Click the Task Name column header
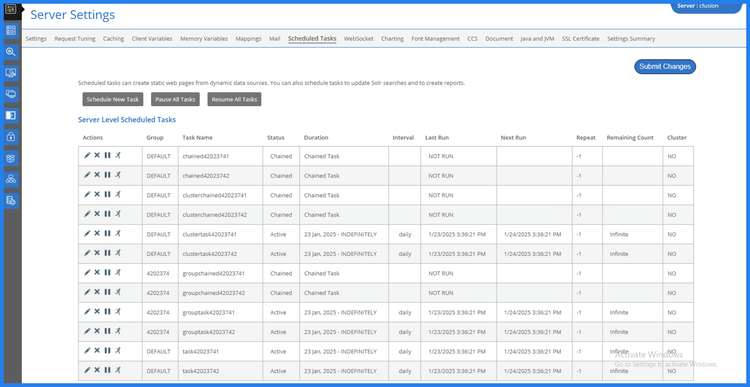Image resolution: width=750 pixels, height=387 pixels. tap(198, 138)
